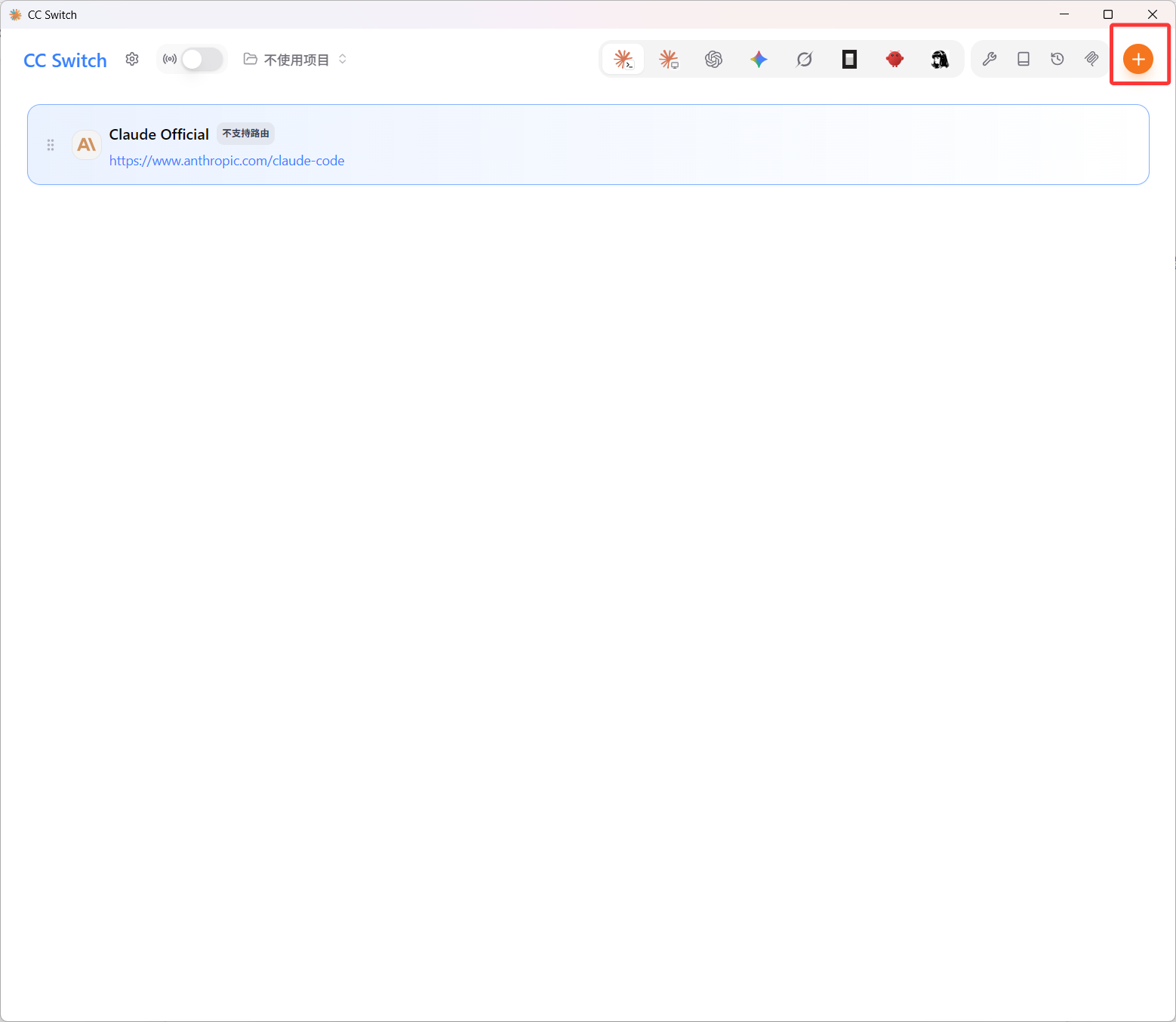Click the Claude Official provider name

click(159, 134)
